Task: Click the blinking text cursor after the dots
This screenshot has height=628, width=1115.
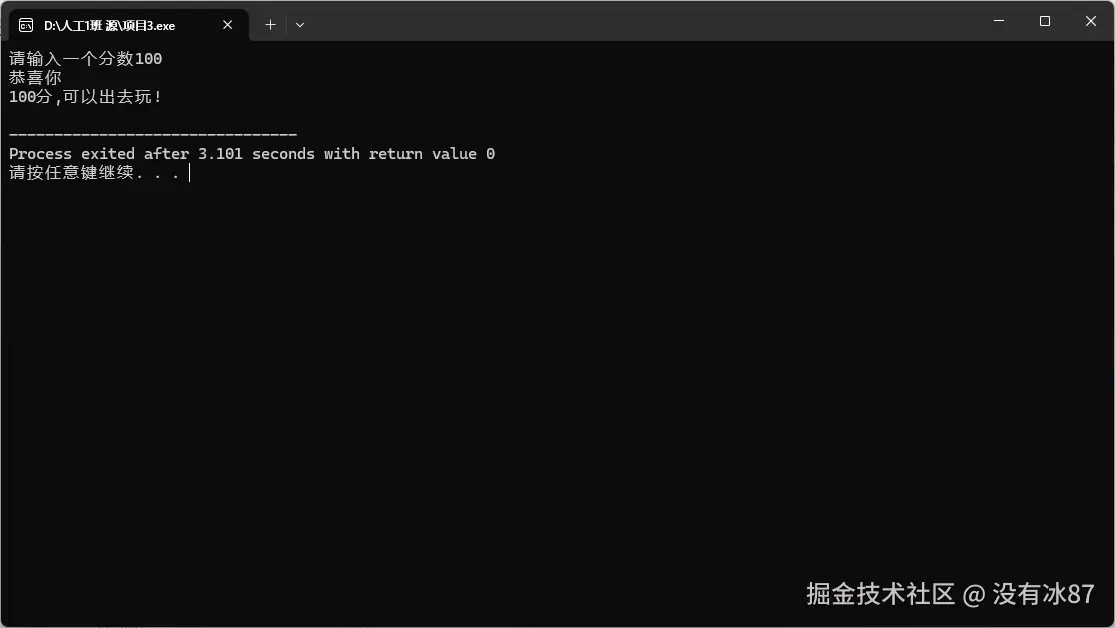Action: click(x=190, y=173)
